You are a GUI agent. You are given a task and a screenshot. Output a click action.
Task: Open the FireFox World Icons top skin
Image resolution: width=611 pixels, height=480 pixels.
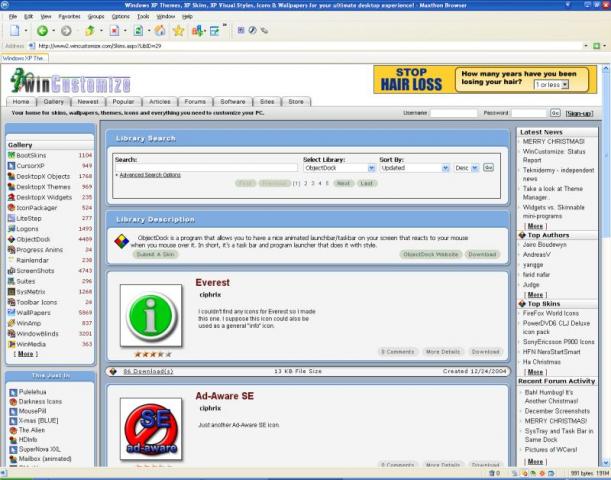551,313
